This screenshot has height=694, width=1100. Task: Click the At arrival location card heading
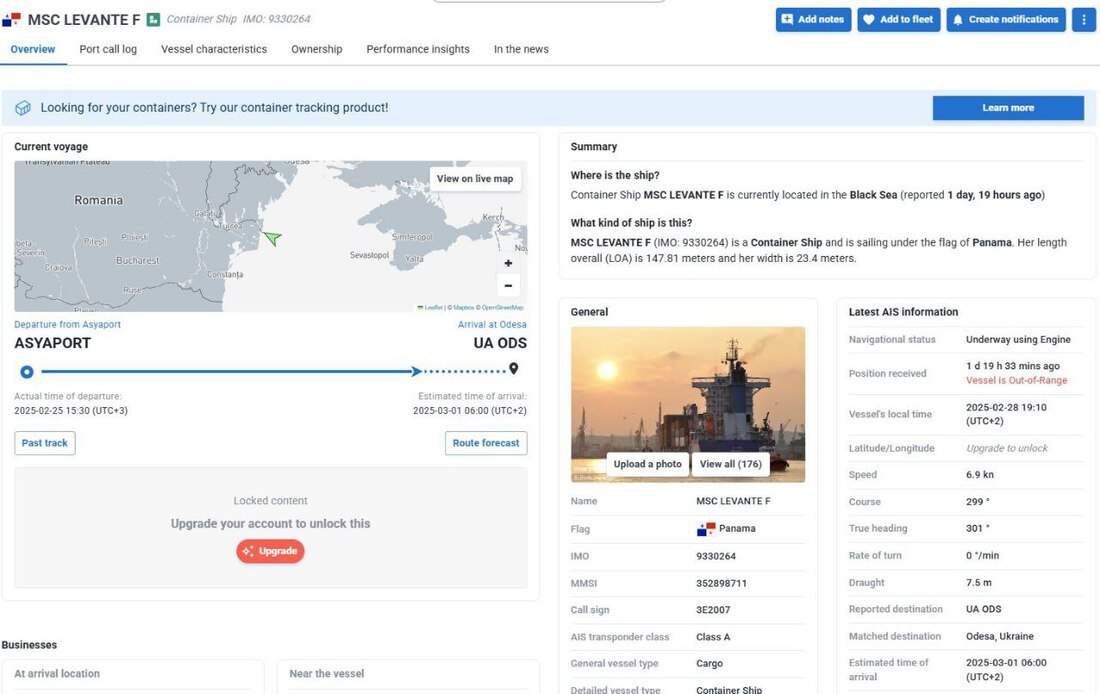click(x=57, y=674)
